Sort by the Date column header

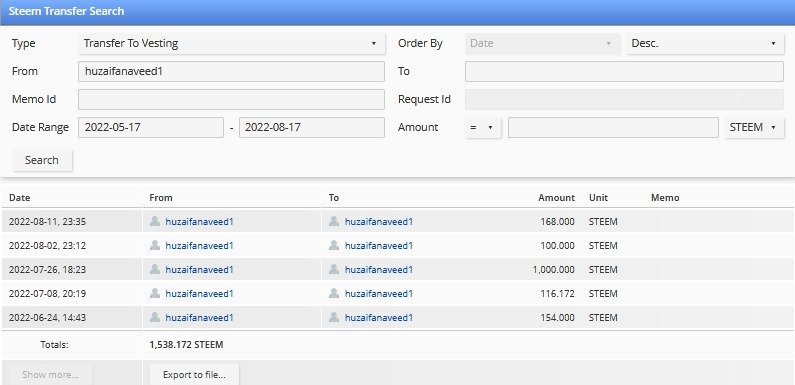20,198
